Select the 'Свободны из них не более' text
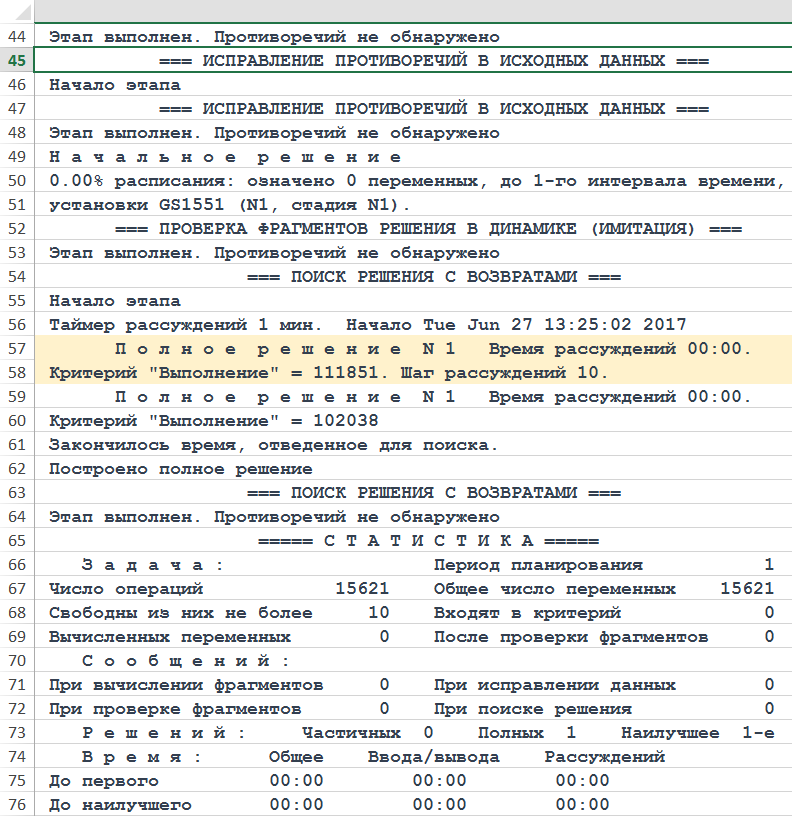 coord(180,613)
